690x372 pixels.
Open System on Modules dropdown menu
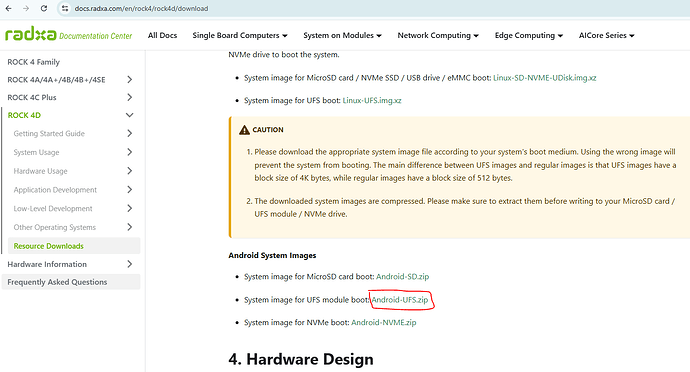(x=342, y=35)
